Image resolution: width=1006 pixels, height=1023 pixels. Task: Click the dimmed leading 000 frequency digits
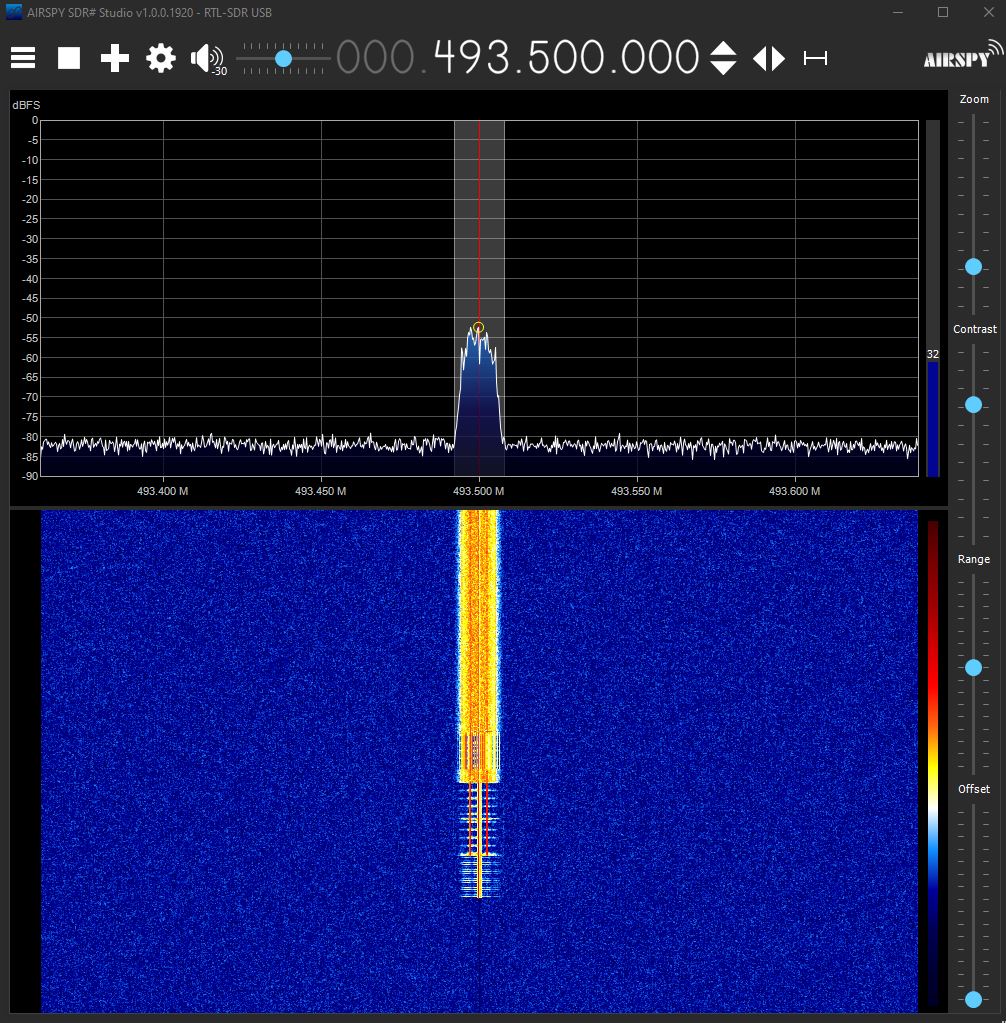pyautogui.click(x=374, y=58)
